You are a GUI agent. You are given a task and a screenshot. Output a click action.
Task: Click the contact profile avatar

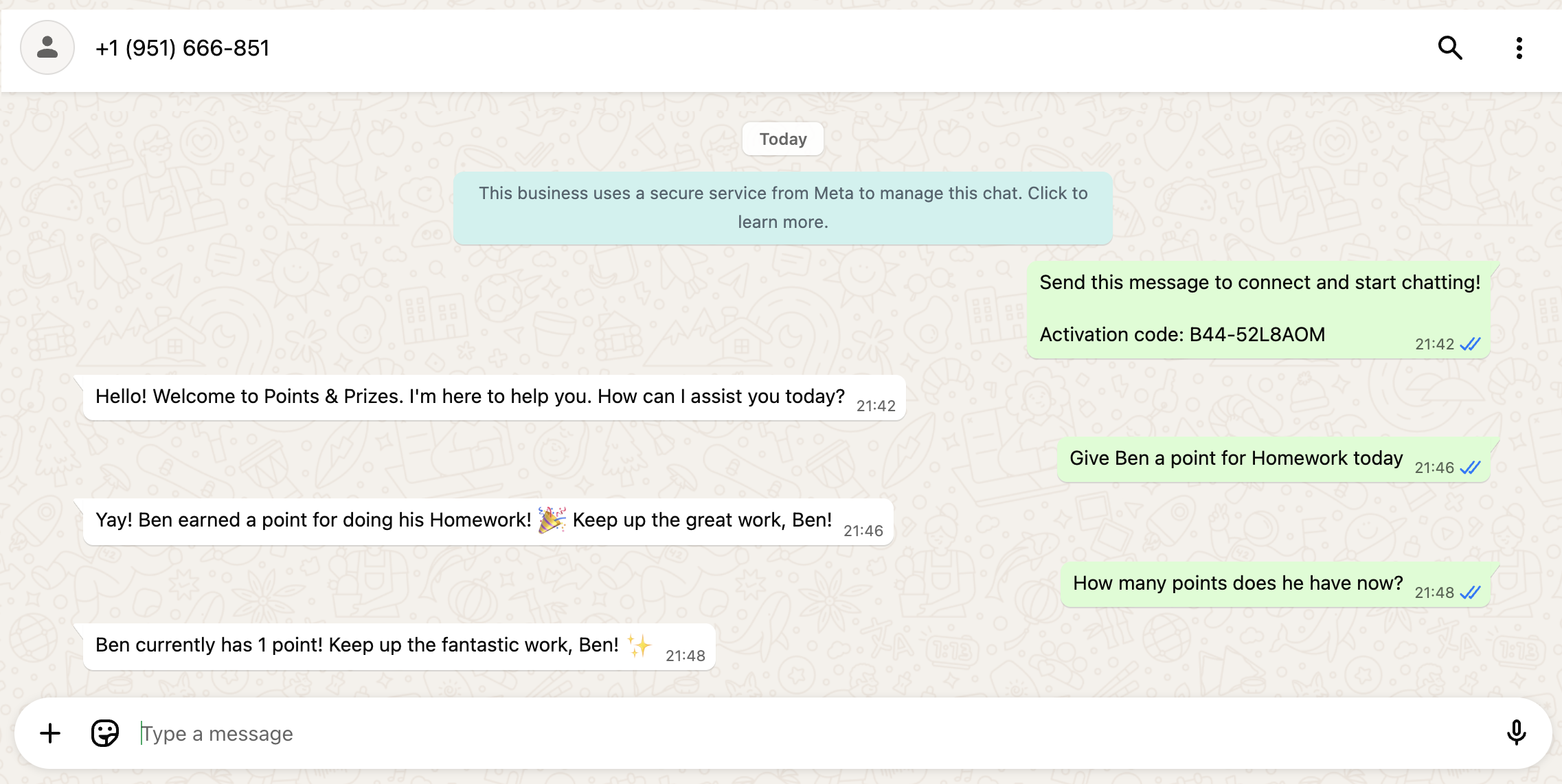click(x=47, y=47)
